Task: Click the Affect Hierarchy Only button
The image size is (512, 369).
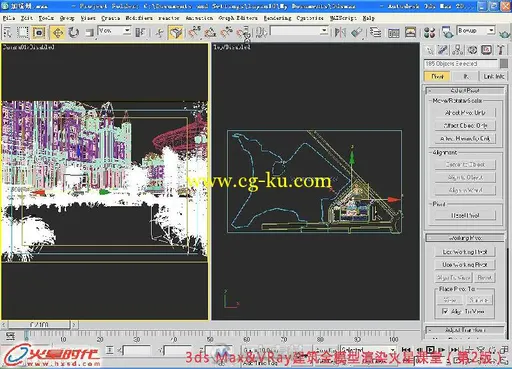Action: tap(465, 139)
